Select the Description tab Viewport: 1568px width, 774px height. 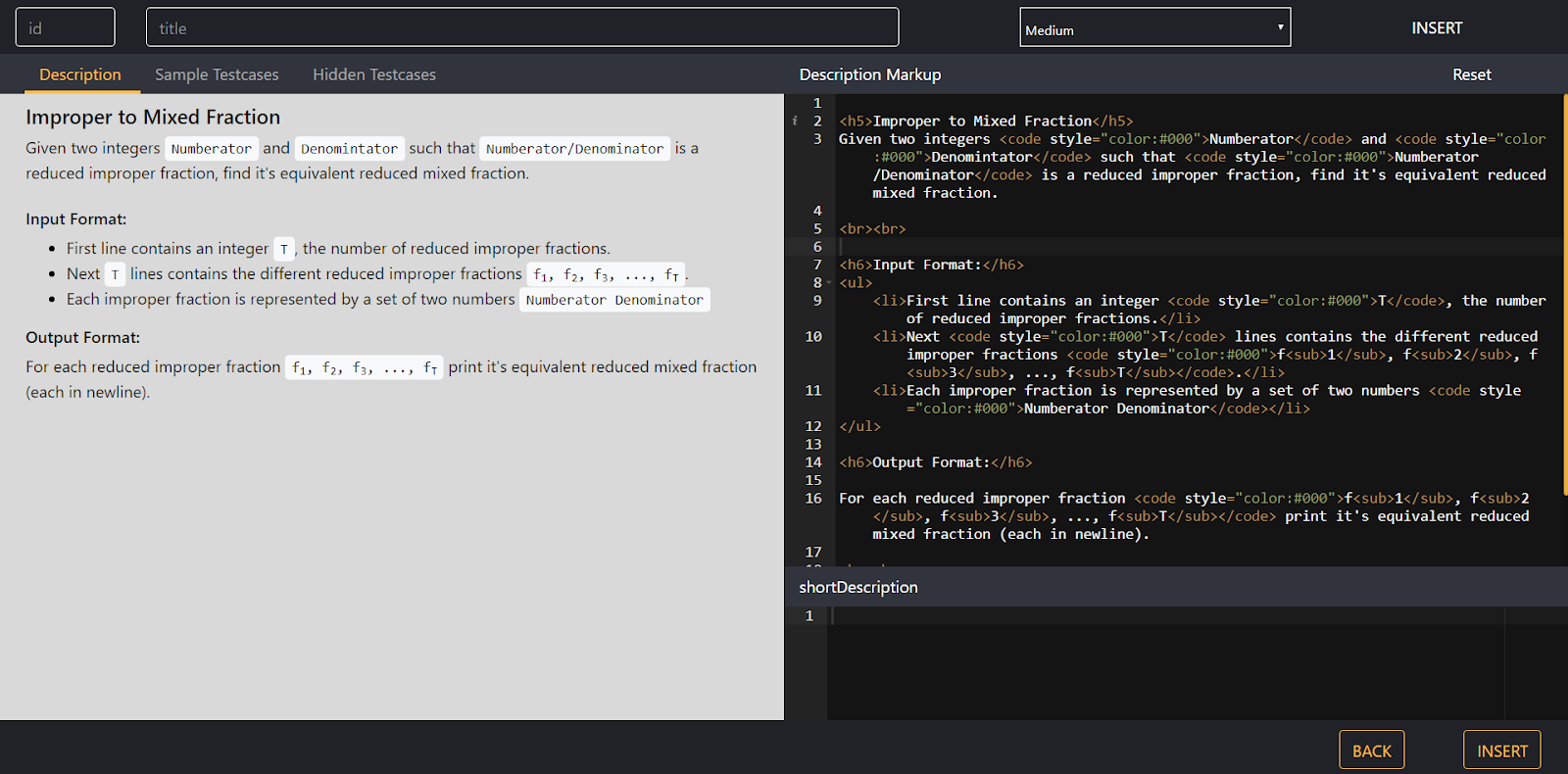80,74
